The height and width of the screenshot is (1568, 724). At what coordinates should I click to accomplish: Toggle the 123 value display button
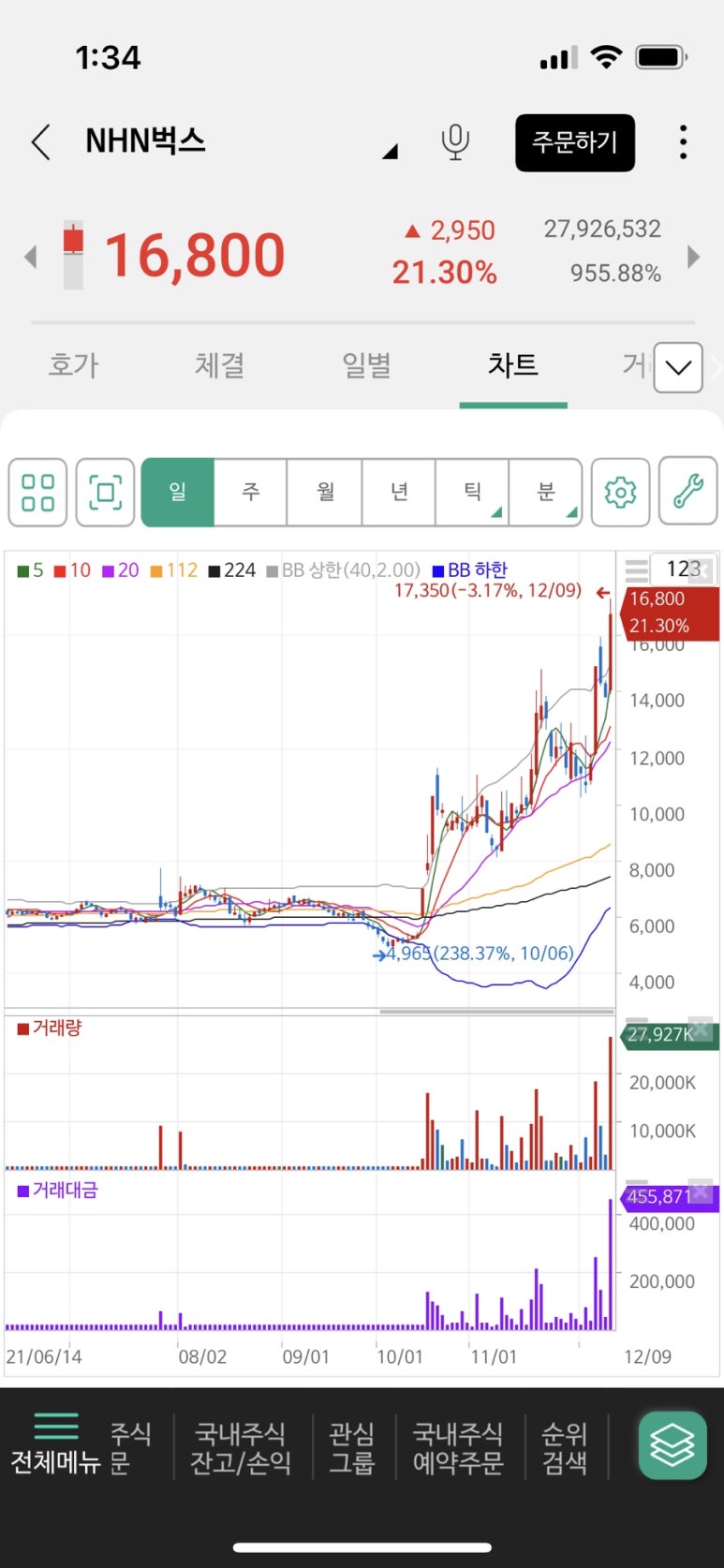click(684, 570)
